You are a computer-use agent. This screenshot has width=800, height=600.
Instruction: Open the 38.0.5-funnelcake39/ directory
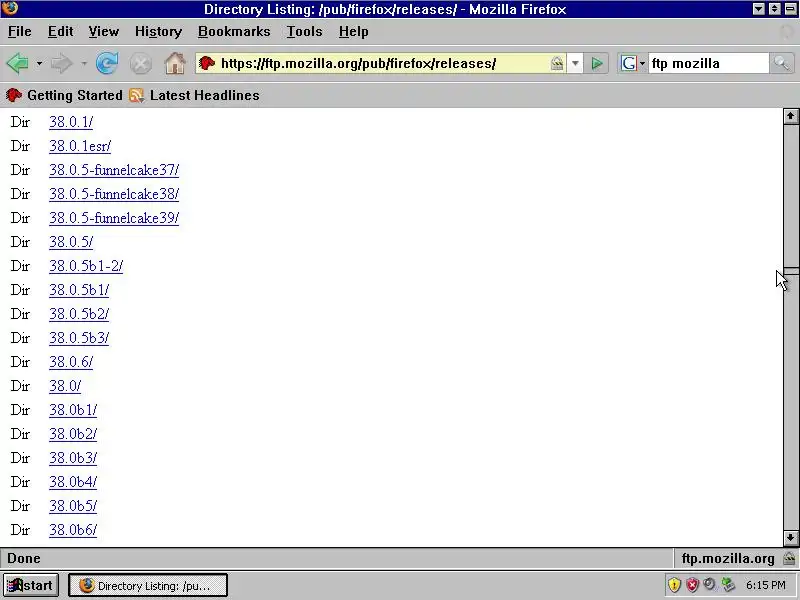coord(114,218)
